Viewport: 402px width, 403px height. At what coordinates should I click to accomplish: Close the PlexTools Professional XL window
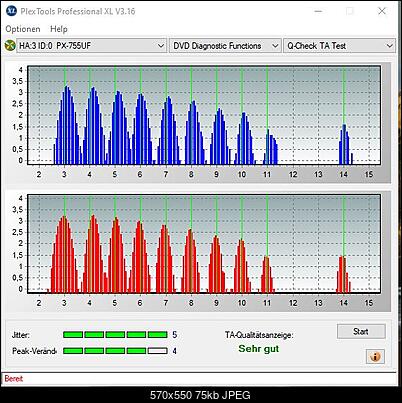click(x=382, y=11)
